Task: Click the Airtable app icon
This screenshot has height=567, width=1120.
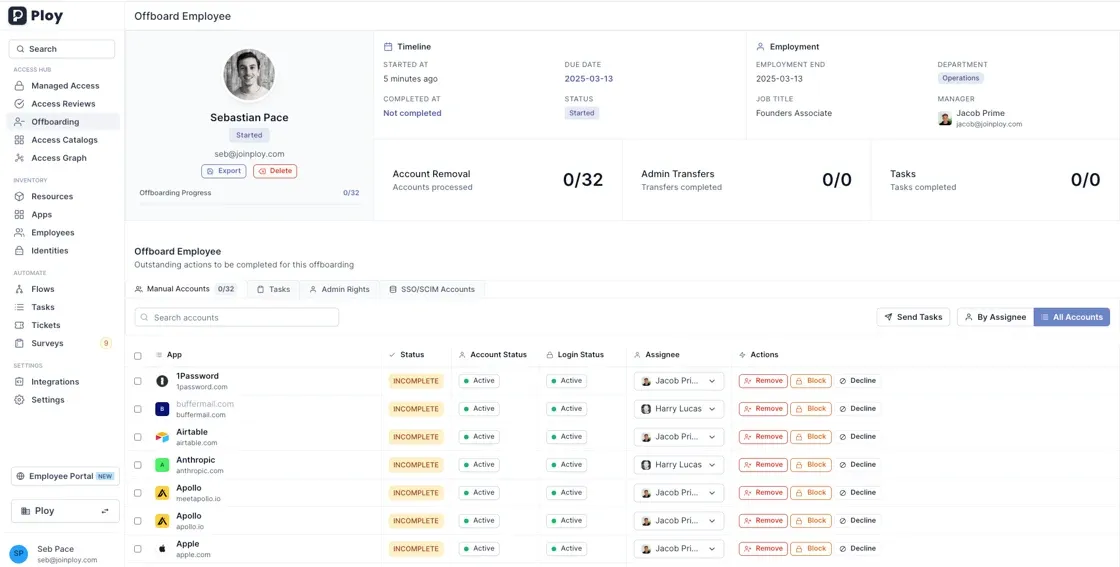Action: (x=162, y=437)
